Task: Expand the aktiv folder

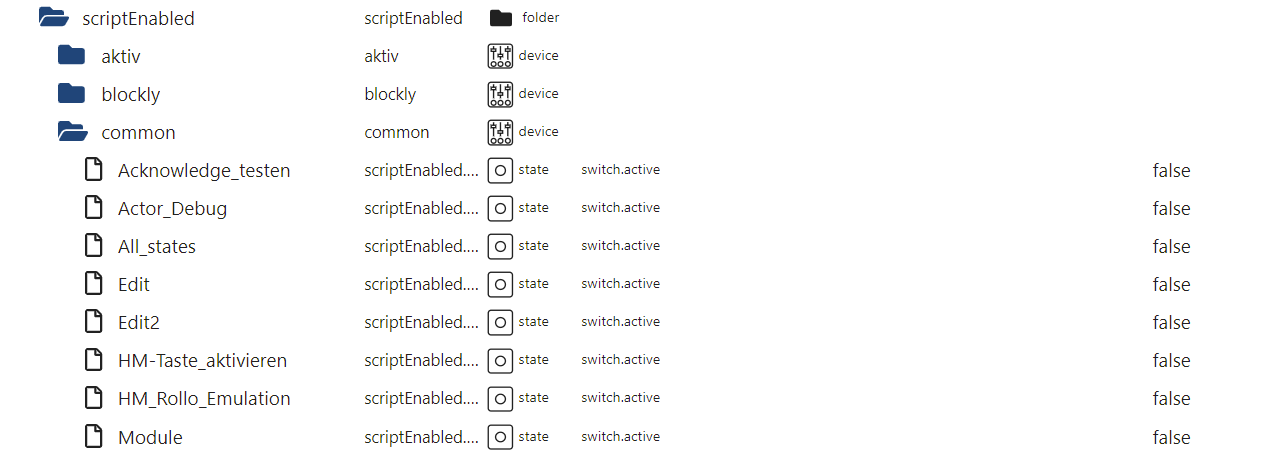Action: pyautogui.click(x=72, y=55)
